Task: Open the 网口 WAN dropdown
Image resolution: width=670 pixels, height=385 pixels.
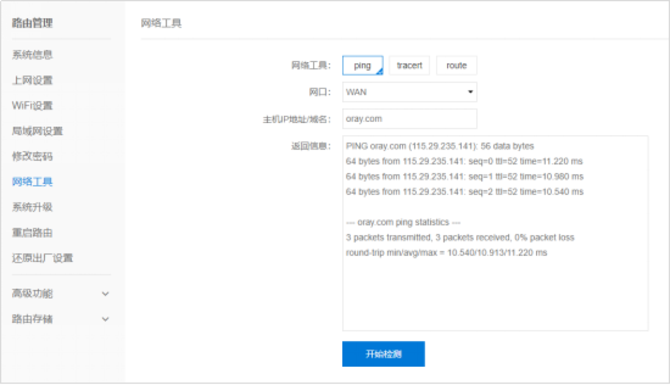Action: pos(409,92)
